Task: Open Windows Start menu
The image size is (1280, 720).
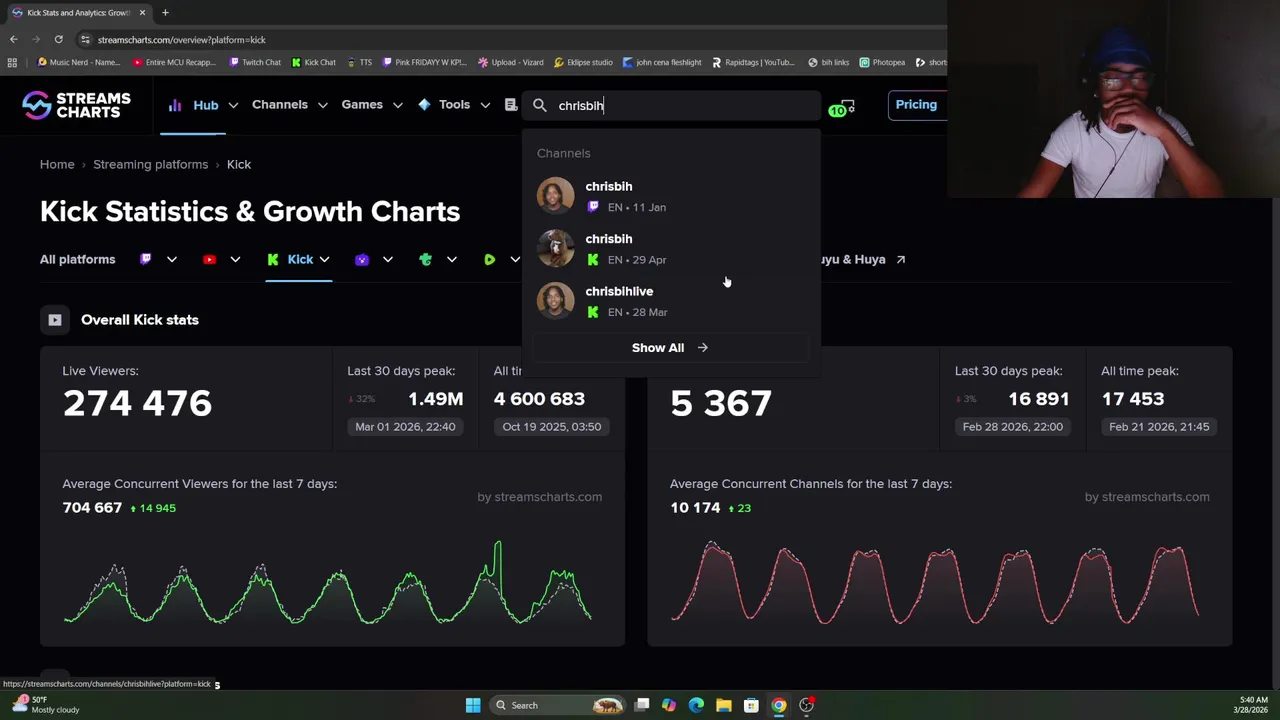Action: 473,705
